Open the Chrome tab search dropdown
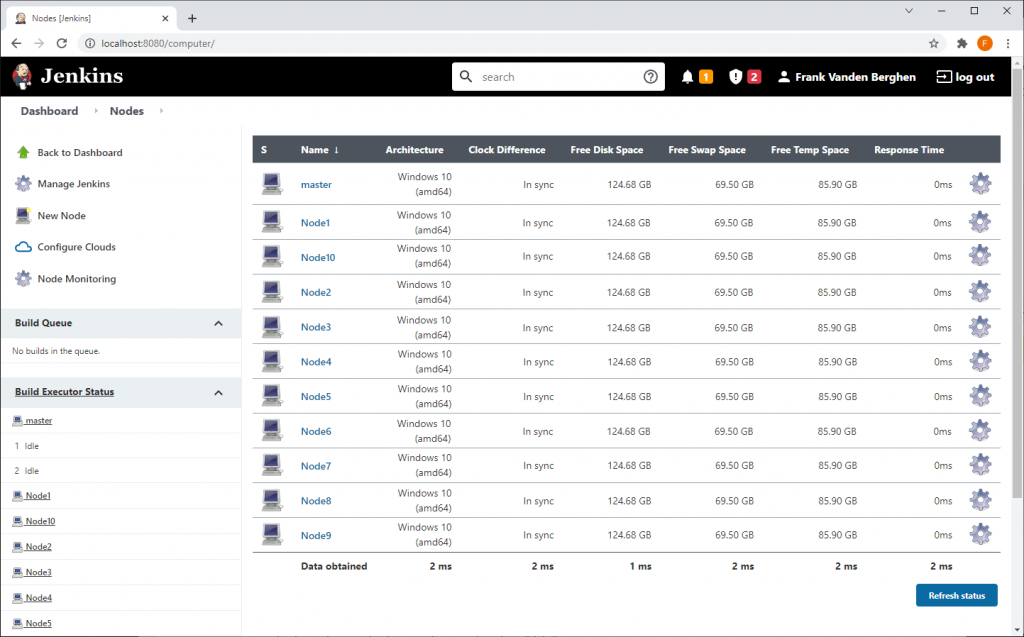Screen dimensions: 1024x637 click(908, 10)
